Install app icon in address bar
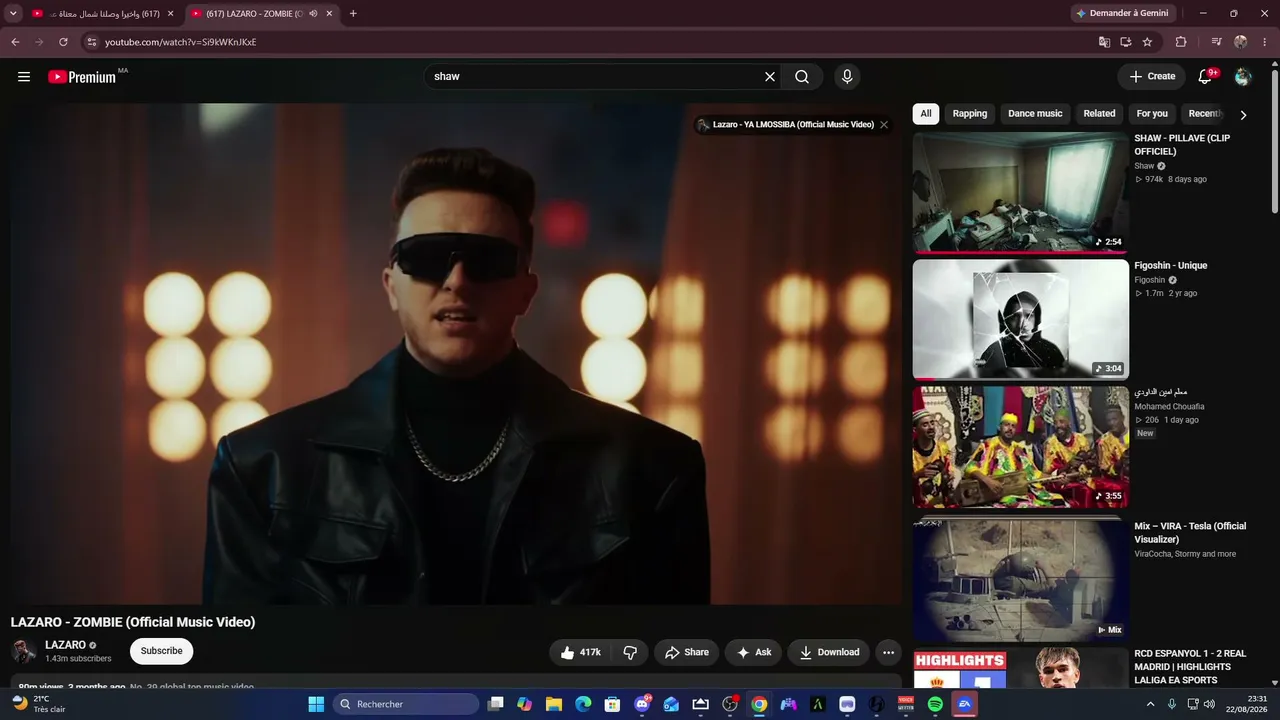The height and width of the screenshot is (720, 1280). point(1126,42)
